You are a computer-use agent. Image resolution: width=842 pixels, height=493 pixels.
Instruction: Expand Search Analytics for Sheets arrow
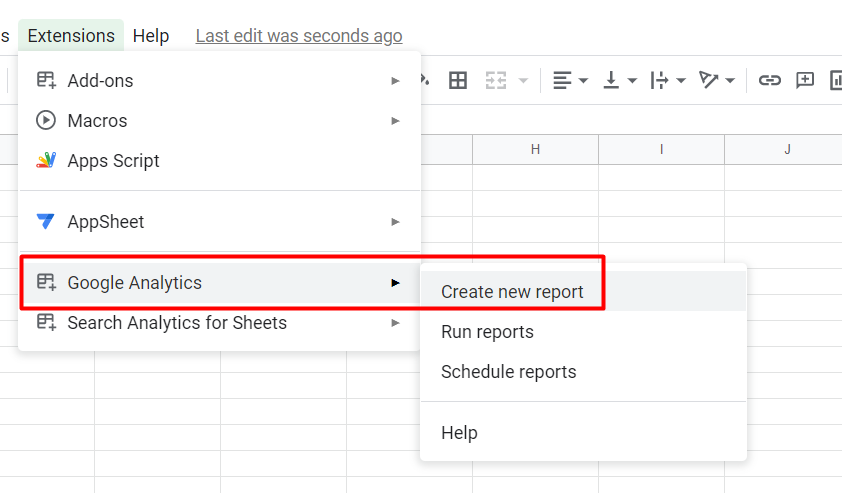click(395, 323)
